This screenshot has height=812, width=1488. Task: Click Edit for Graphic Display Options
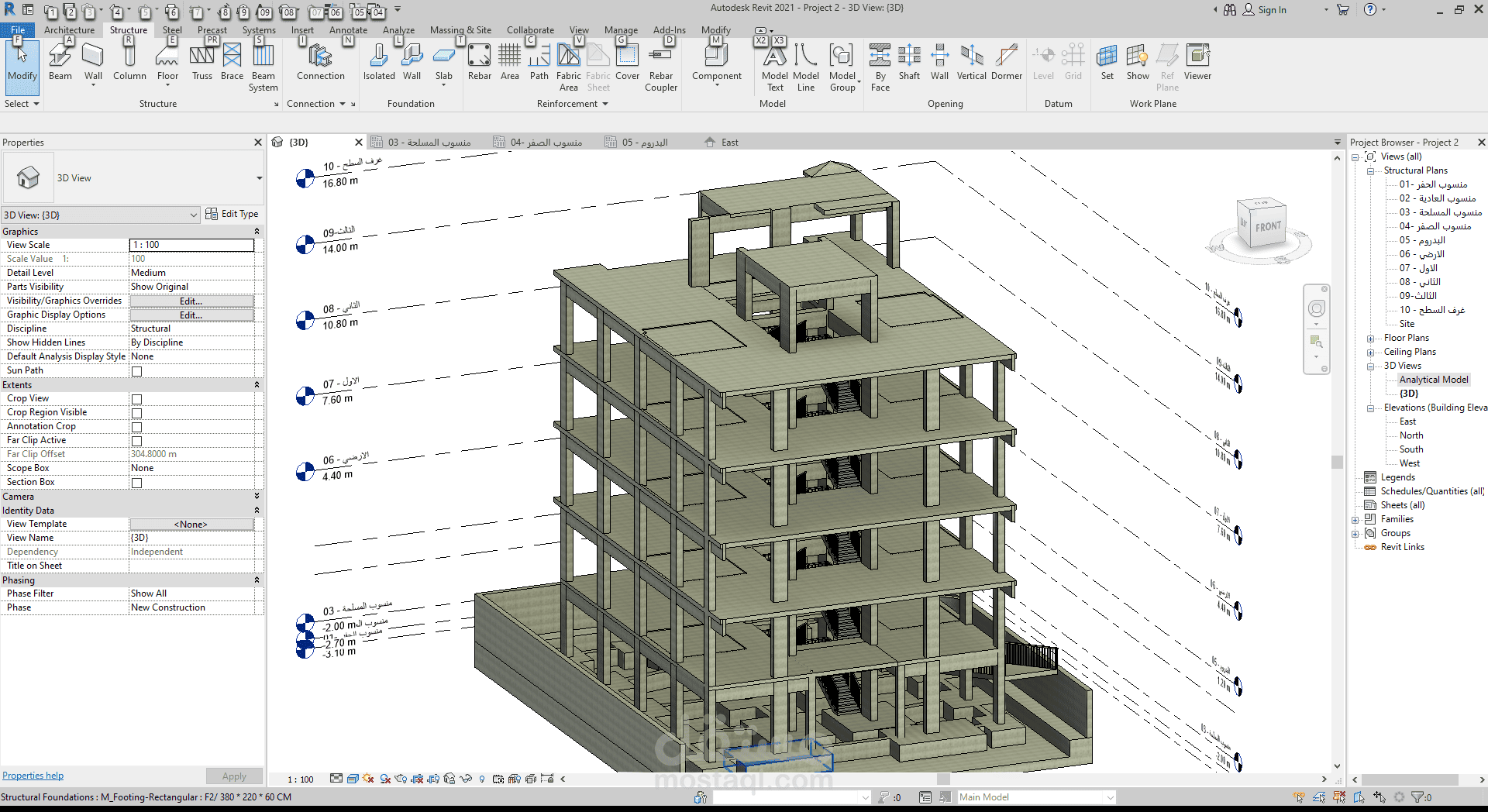[x=191, y=315]
